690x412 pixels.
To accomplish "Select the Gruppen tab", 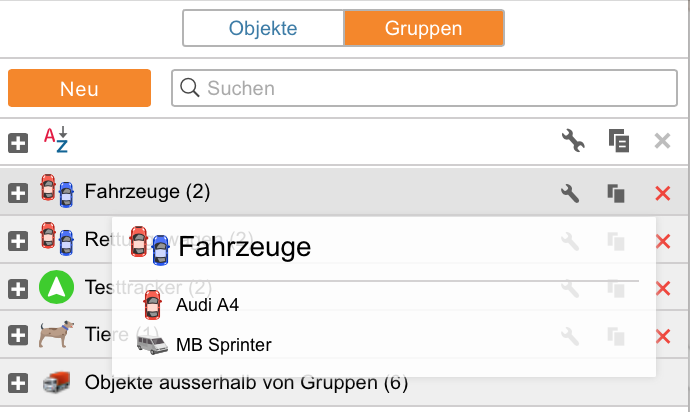I will click(423, 28).
